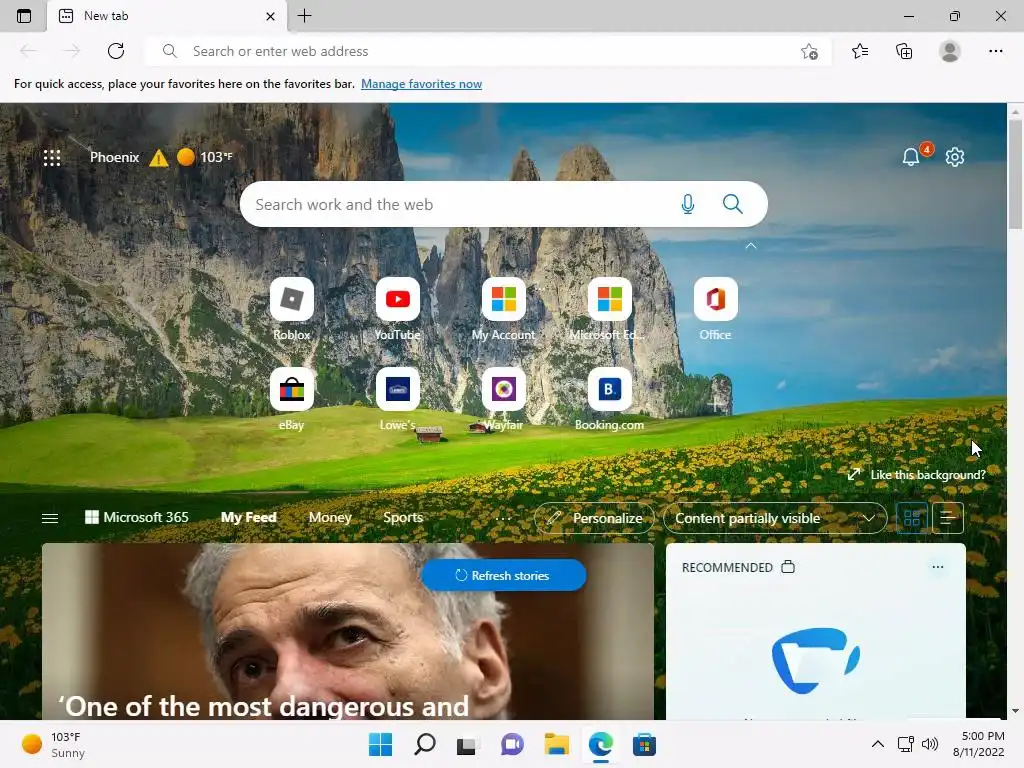Open taskbar Search

point(424,744)
